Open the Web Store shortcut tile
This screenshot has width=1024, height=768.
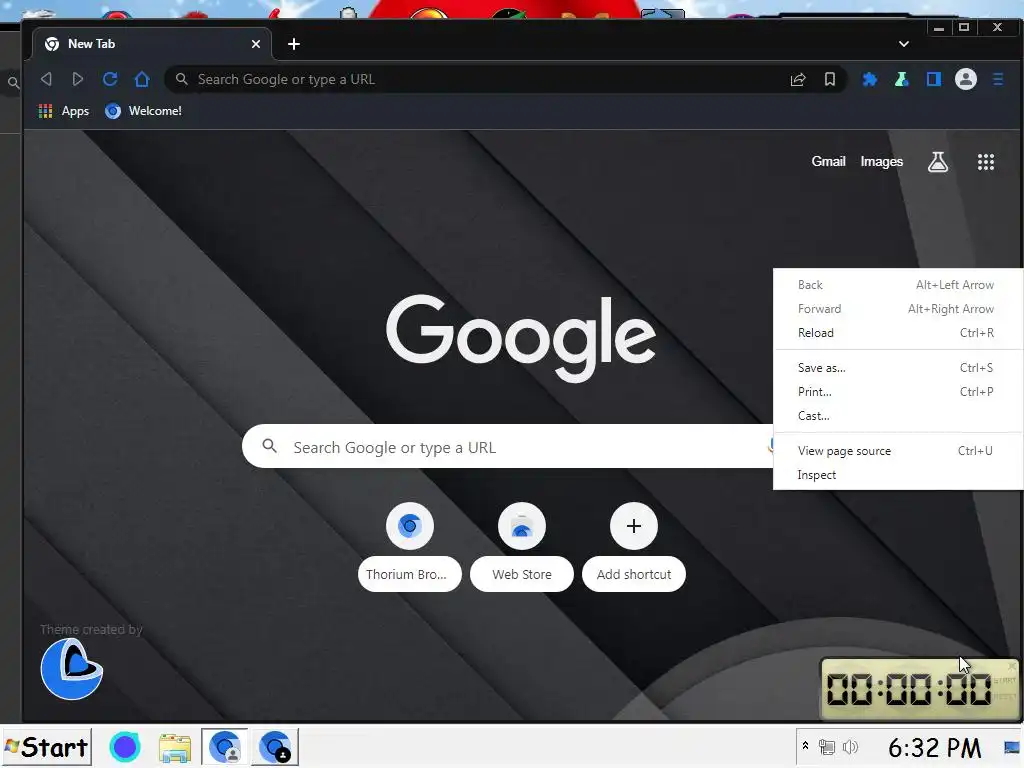tap(521, 526)
